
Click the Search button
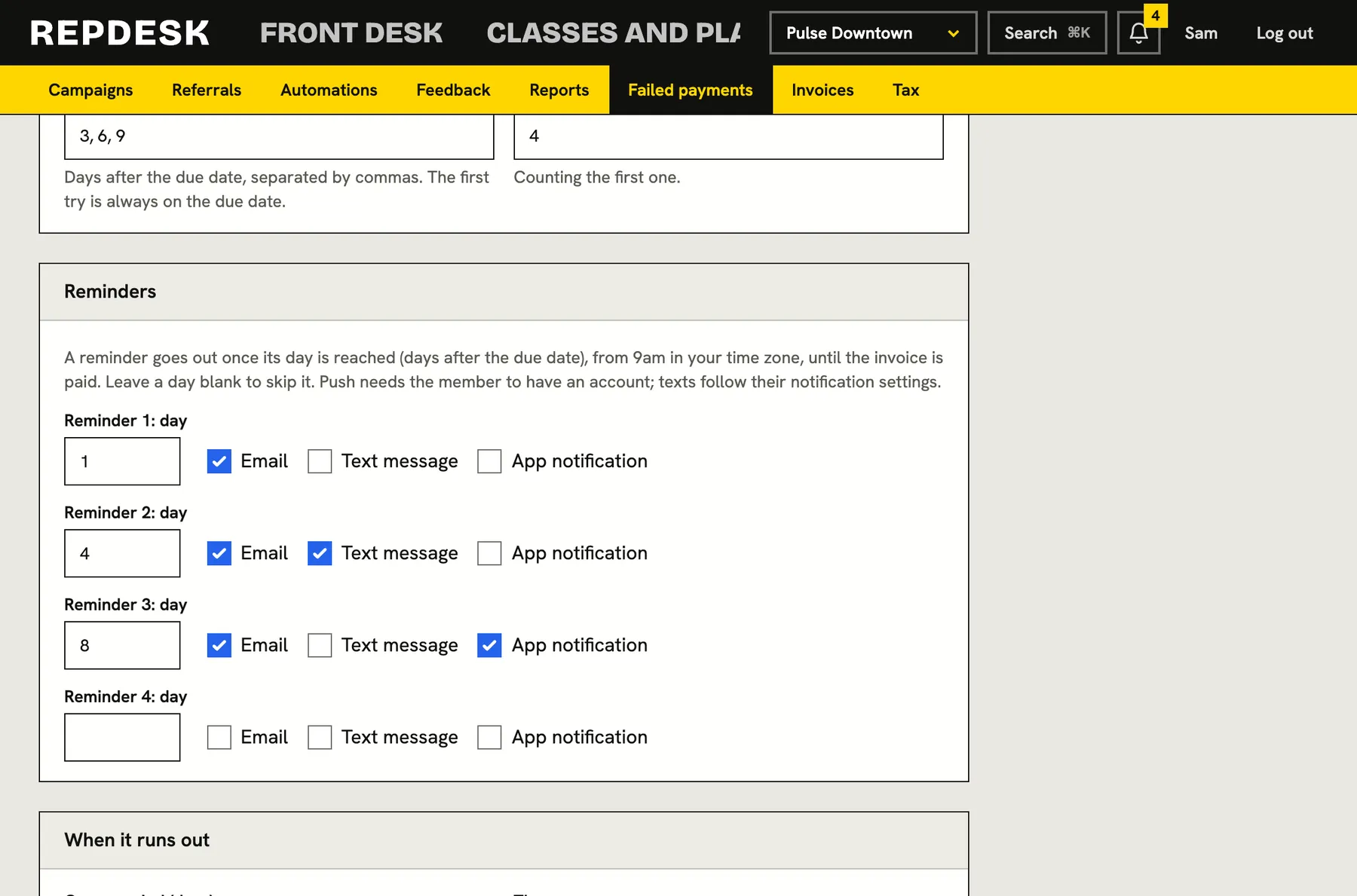[1047, 33]
